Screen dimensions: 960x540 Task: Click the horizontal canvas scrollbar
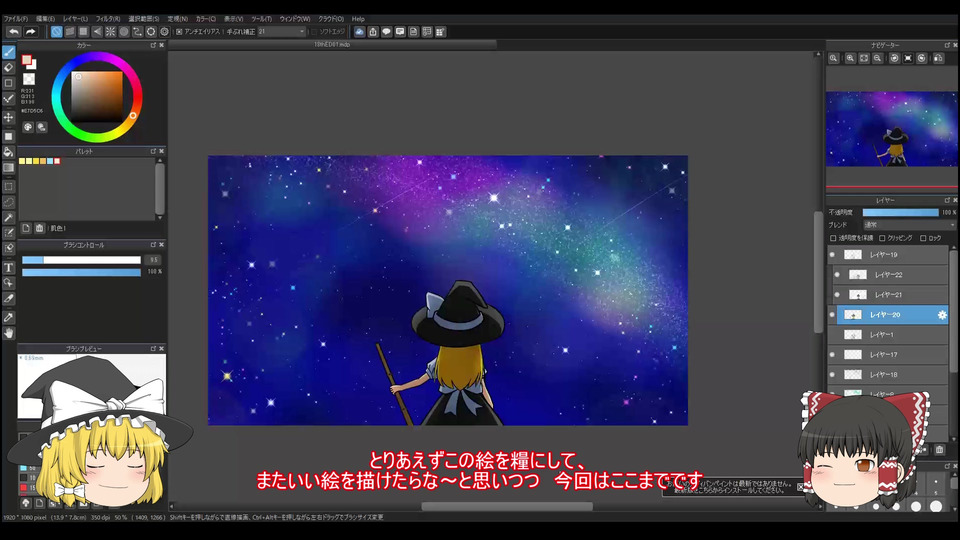click(507, 506)
